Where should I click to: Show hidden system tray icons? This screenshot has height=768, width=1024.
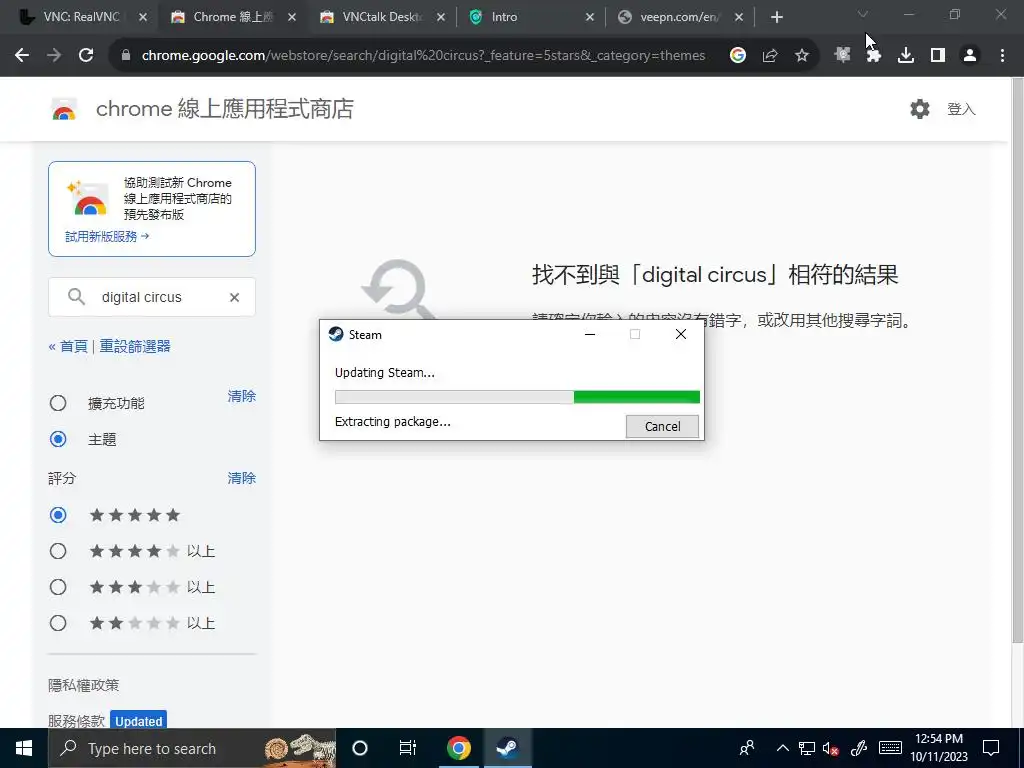pos(782,748)
